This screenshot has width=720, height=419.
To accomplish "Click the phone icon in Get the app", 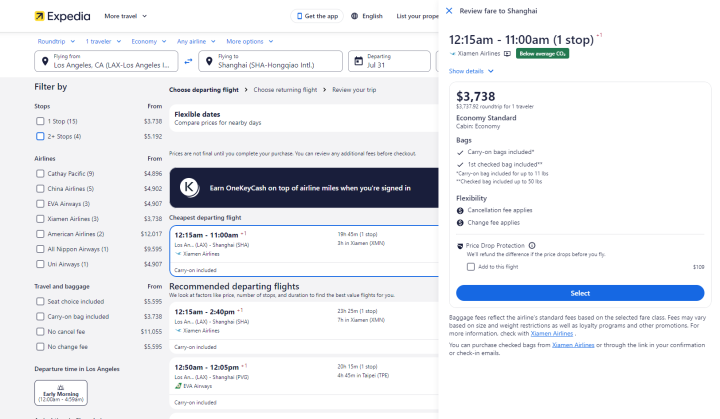I will pos(299,16).
